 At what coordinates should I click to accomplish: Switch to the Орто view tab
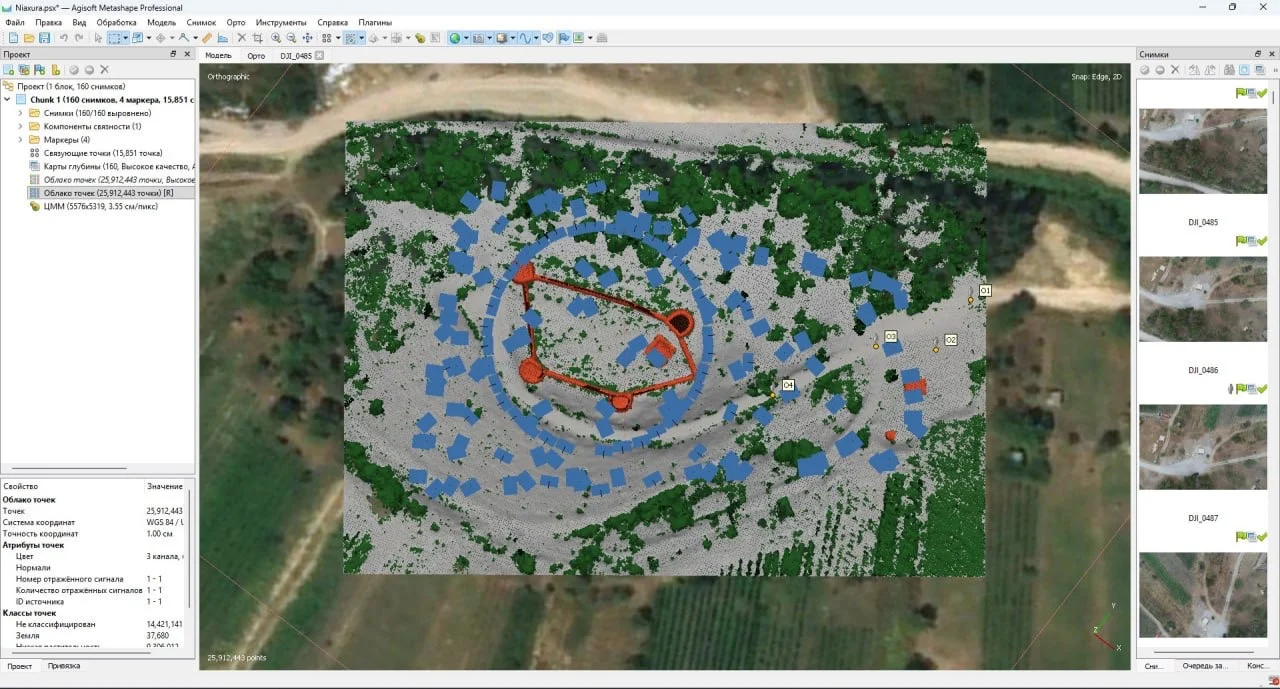[x=256, y=56]
